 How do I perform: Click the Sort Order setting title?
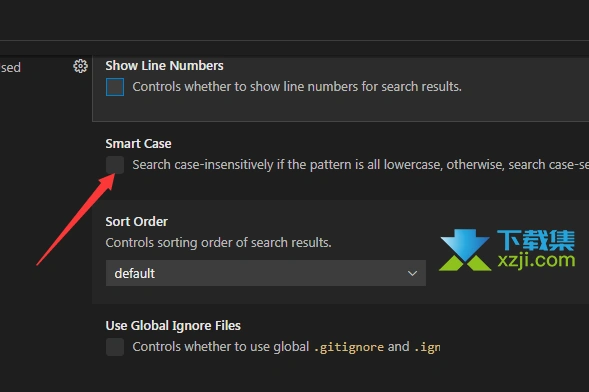pos(136,222)
